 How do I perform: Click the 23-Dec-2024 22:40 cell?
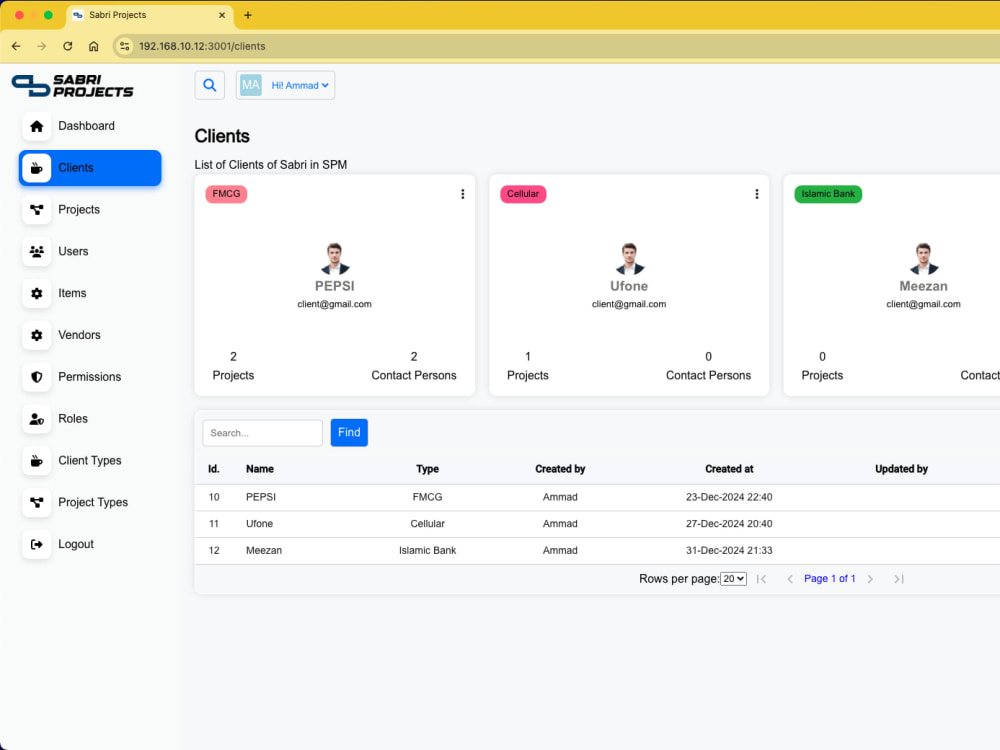point(729,497)
